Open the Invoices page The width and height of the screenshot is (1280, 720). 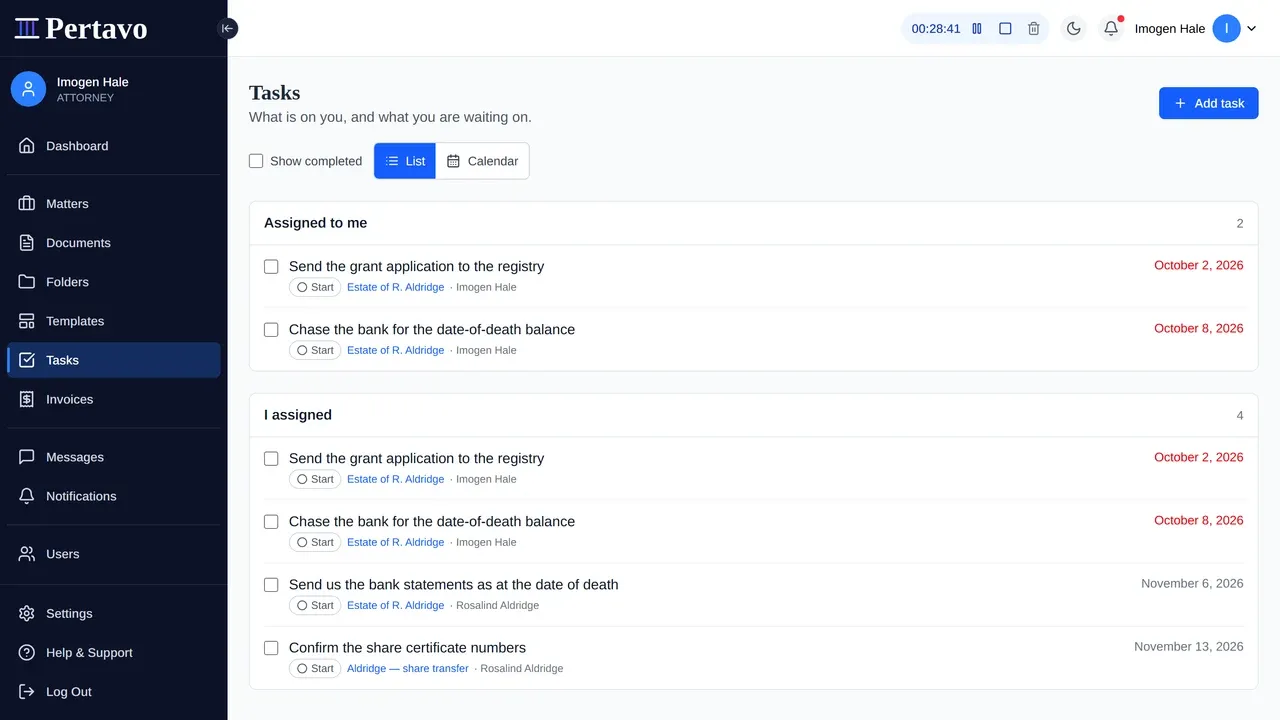click(x=113, y=399)
